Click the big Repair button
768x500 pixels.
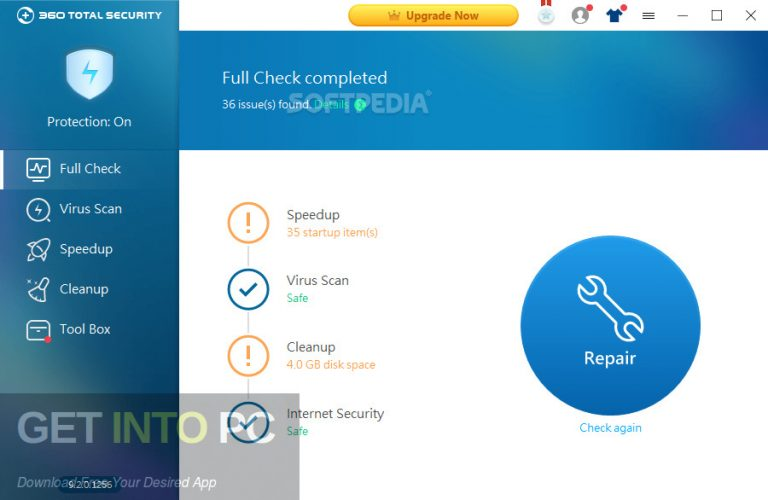point(610,326)
